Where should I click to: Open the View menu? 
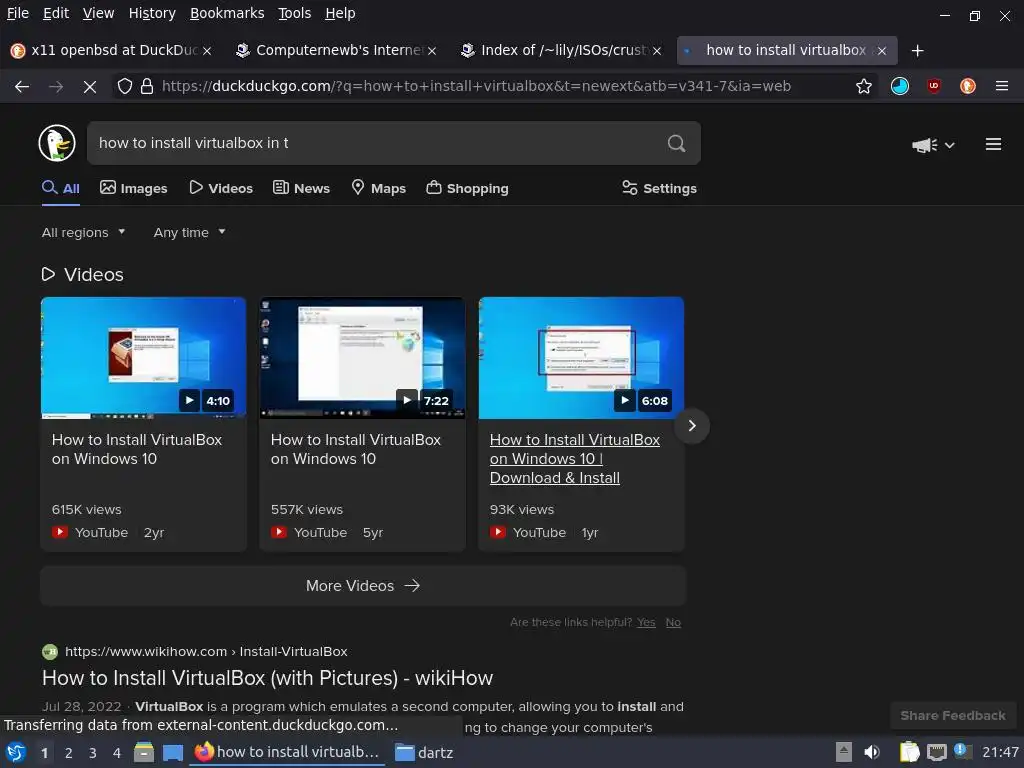tap(98, 14)
